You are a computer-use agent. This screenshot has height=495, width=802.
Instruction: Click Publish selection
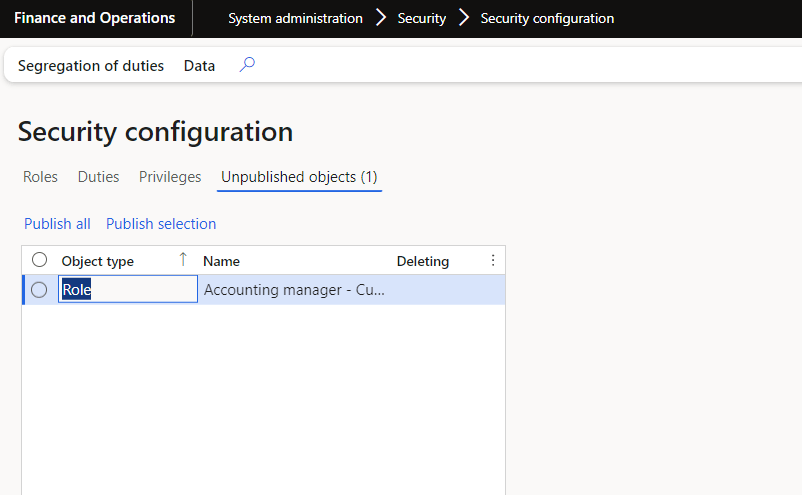(161, 224)
